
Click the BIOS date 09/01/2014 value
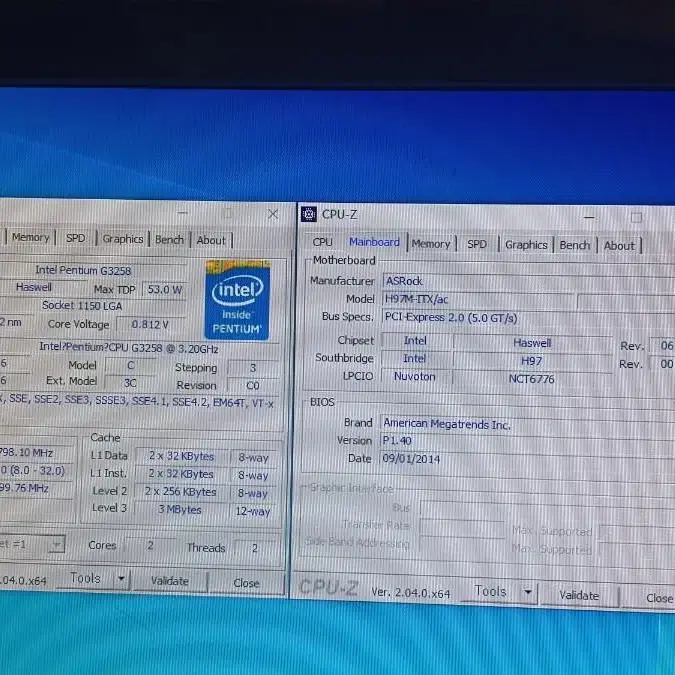click(528, 459)
